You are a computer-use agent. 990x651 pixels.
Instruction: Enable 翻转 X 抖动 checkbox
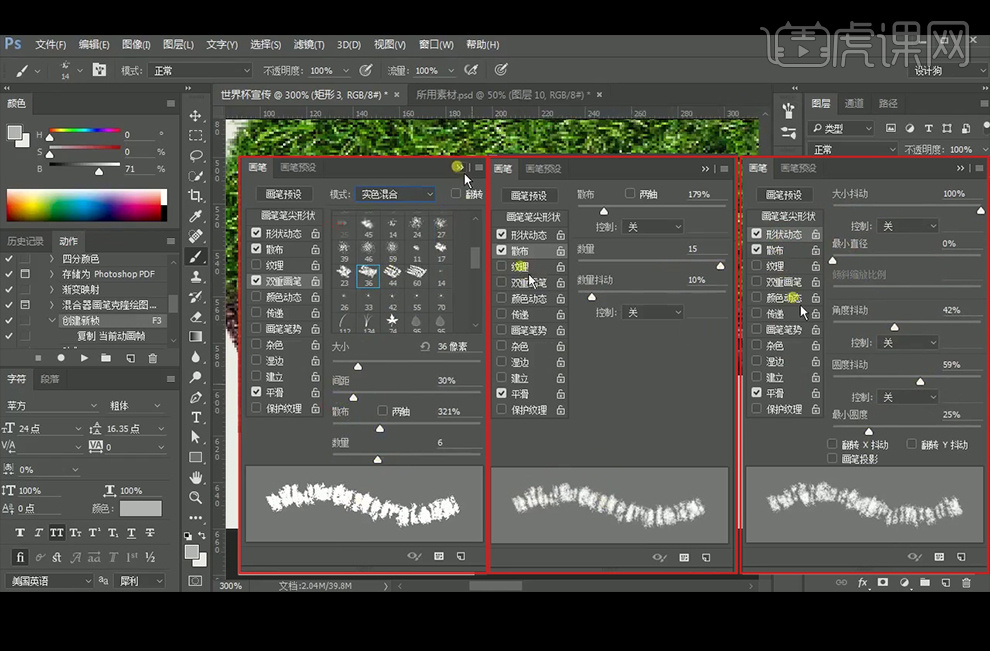[832, 444]
